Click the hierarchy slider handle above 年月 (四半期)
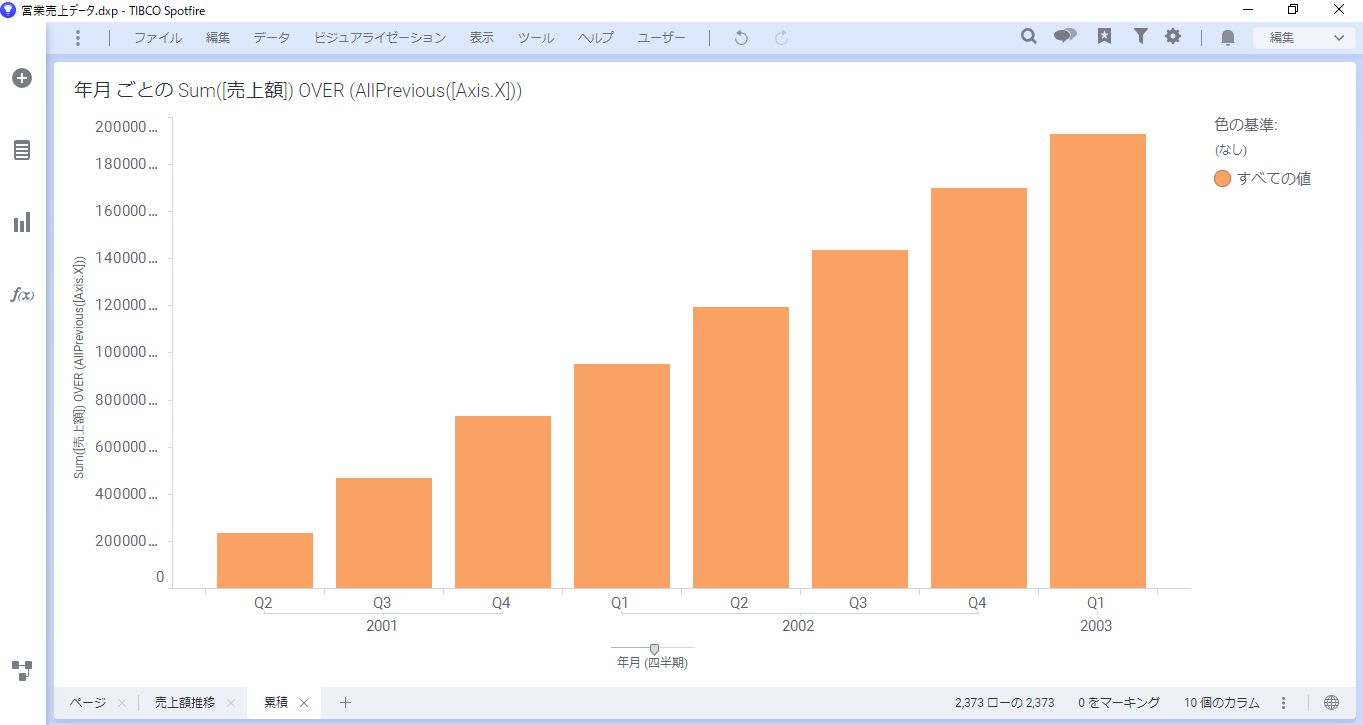The image size is (1363, 725). pos(654,649)
